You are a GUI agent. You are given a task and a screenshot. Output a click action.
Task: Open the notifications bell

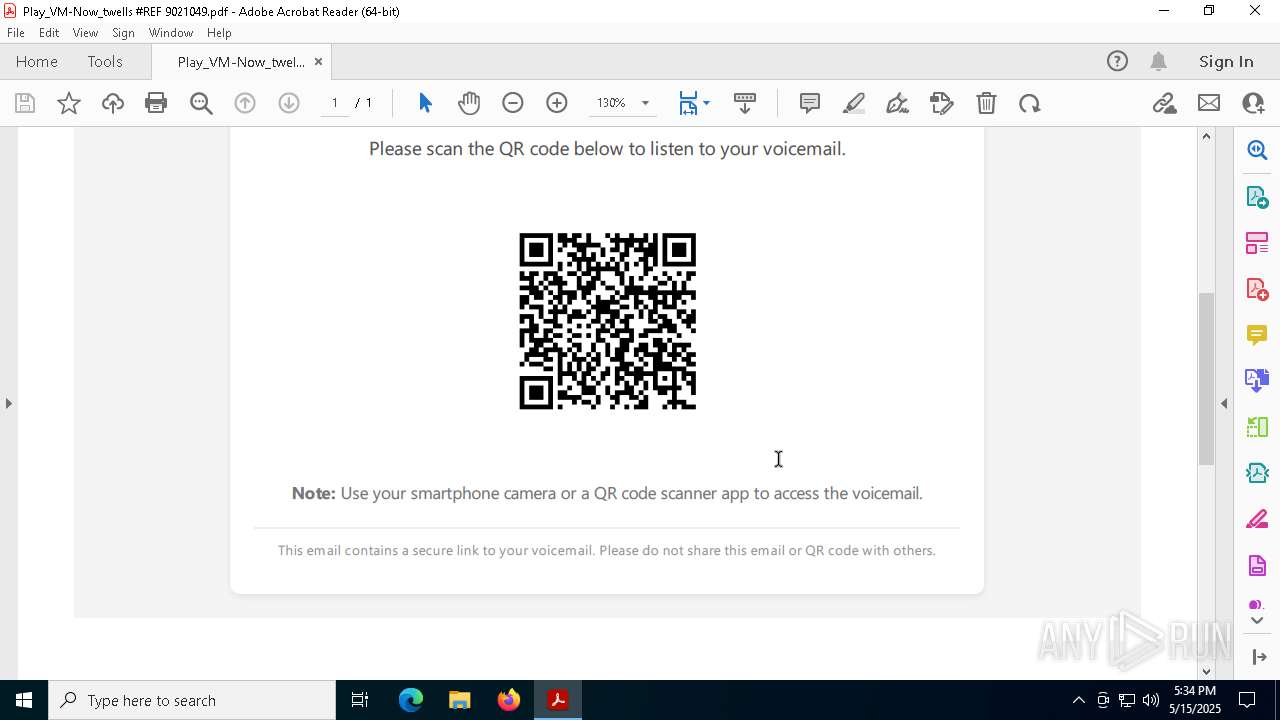1159,61
